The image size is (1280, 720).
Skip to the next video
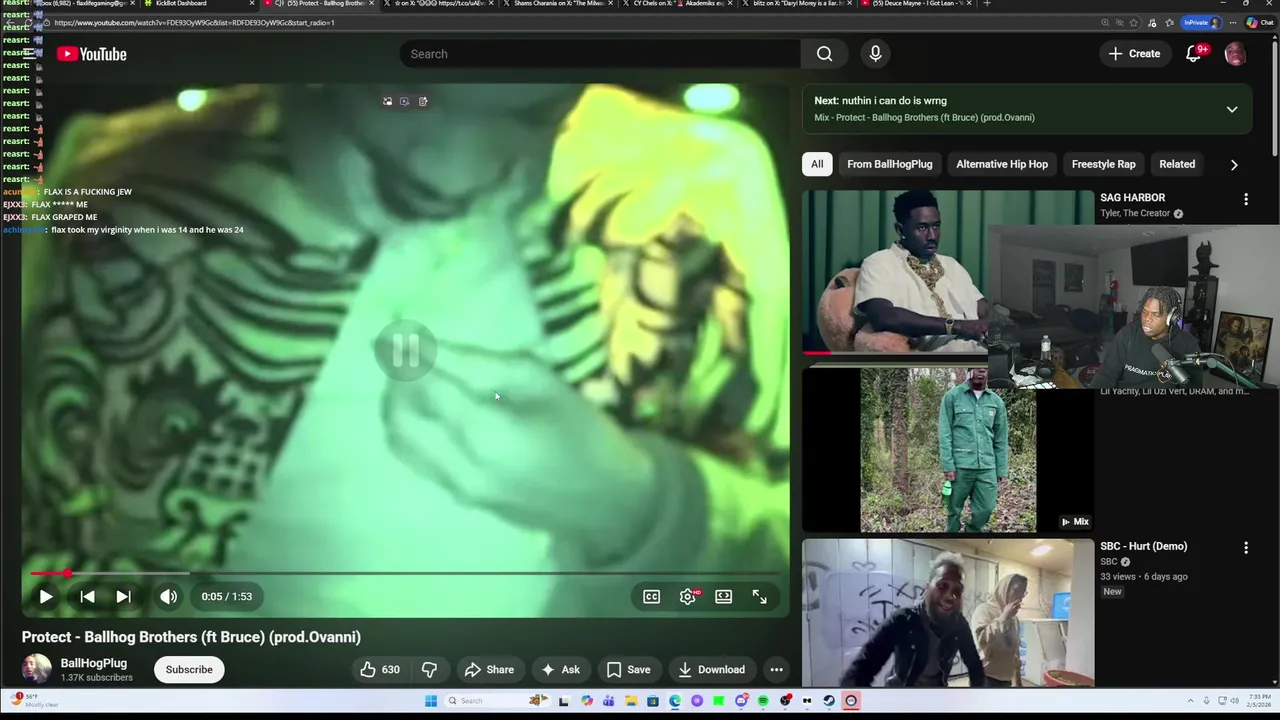coord(123,596)
